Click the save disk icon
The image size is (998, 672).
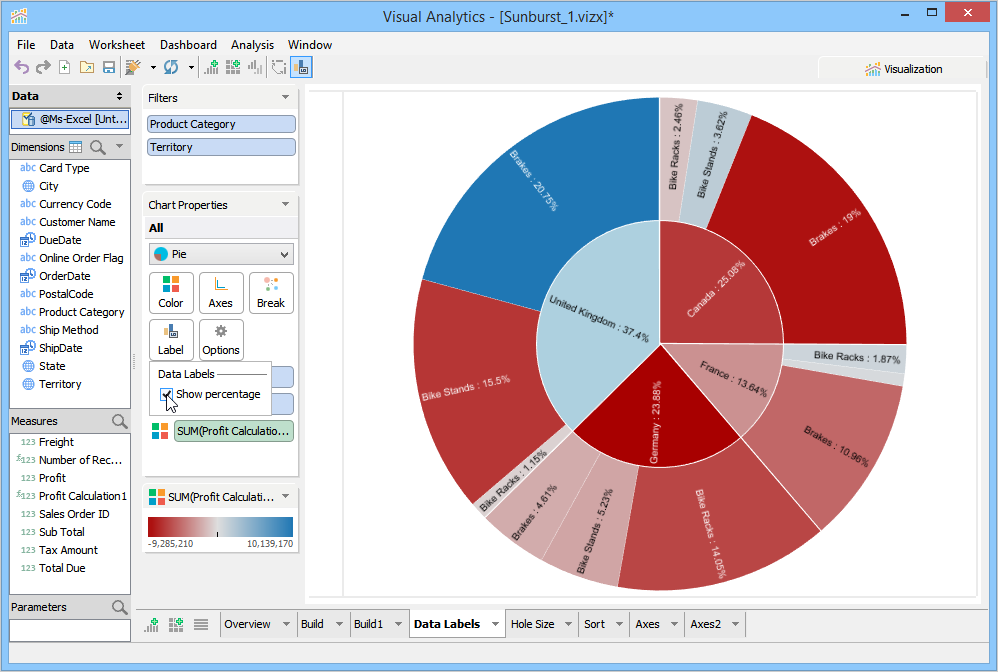pos(109,67)
